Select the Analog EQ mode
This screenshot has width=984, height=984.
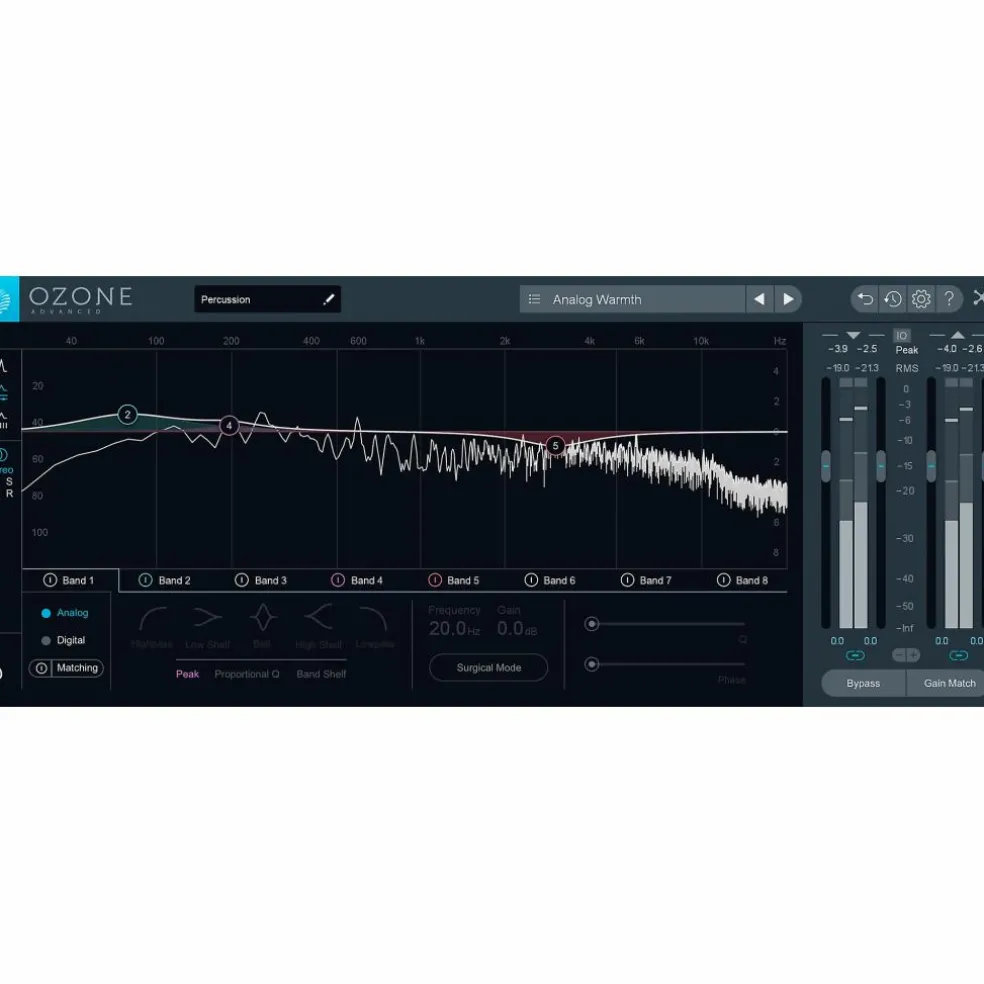65,612
